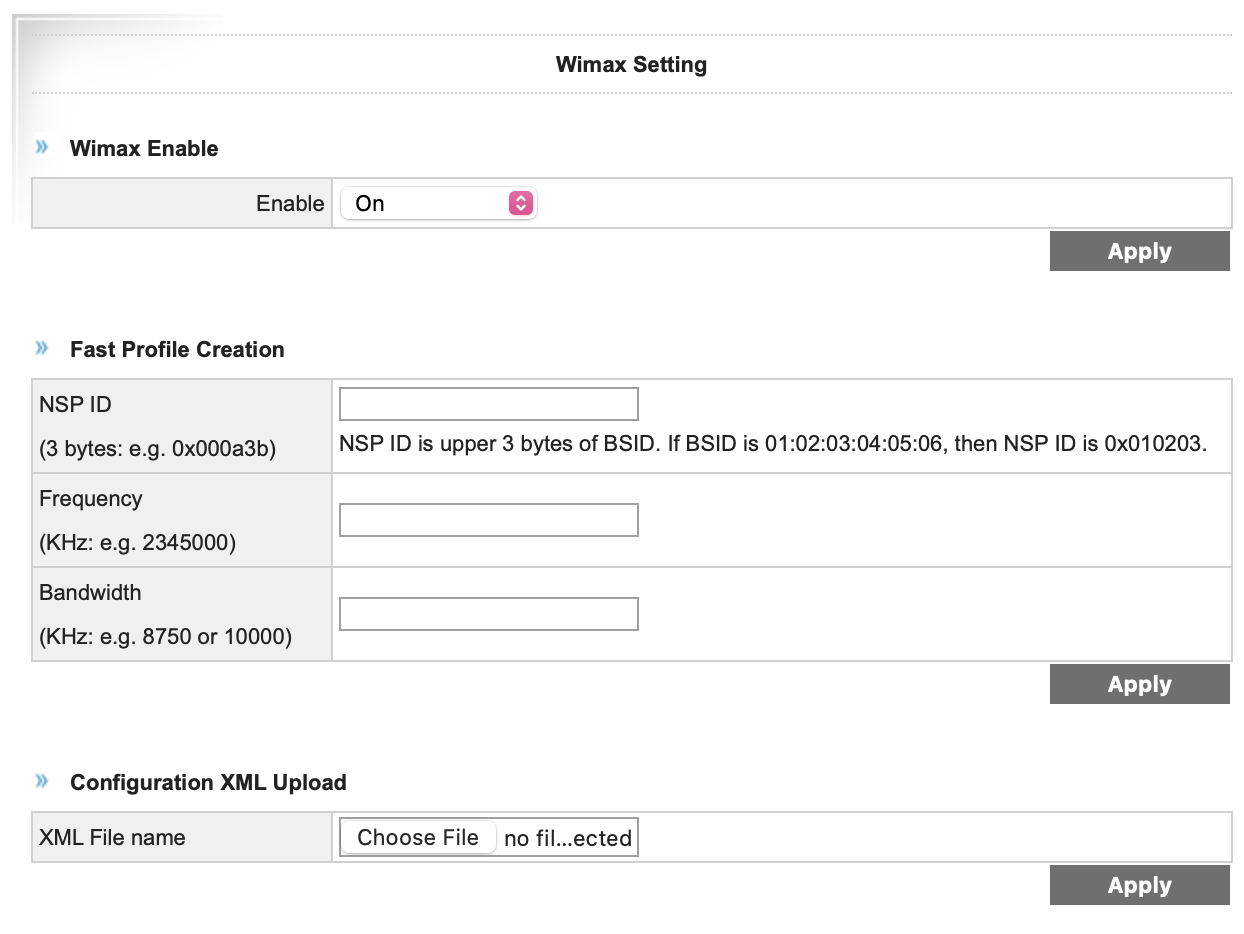This screenshot has width=1244, height=934.
Task: Click the Configuration XML Upload heading
Action: 208,782
